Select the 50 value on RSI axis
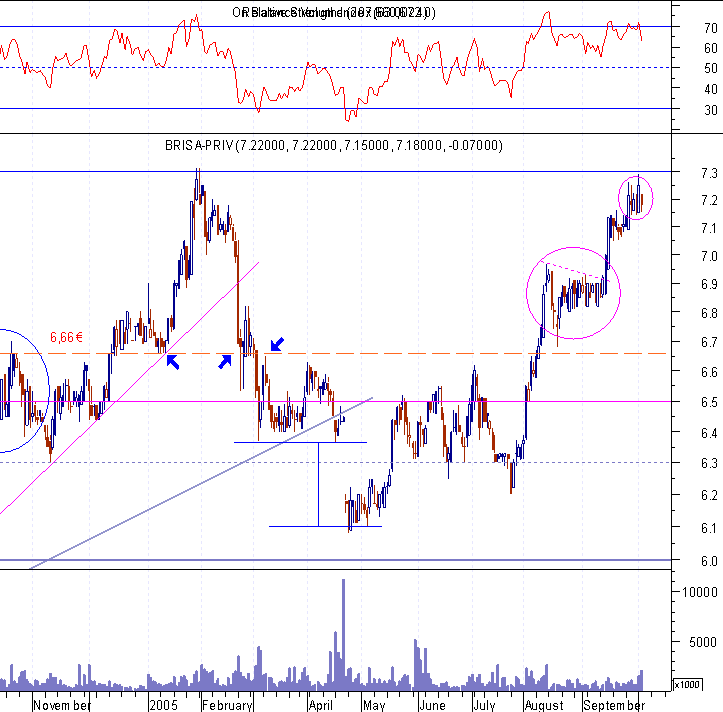The height and width of the screenshot is (712, 723). 711,69
